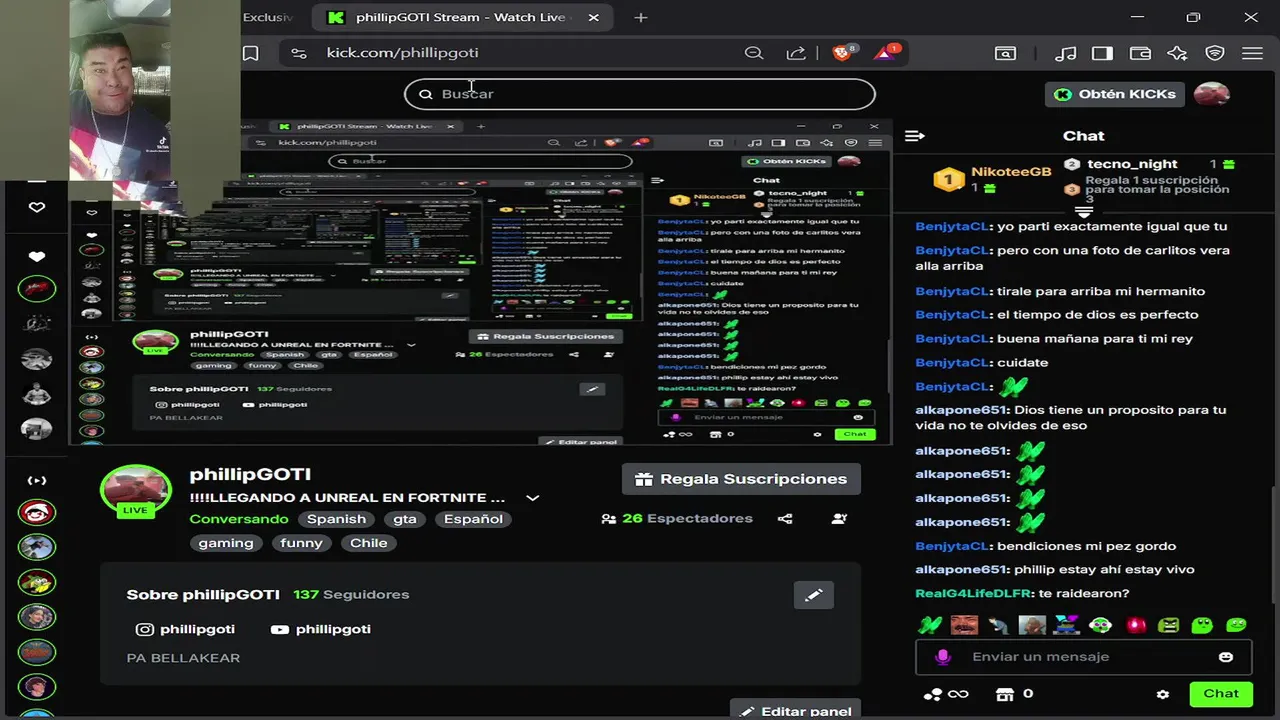Click the white heart following icon in sidebar
Viewport: 1280px width, 720px height.
coord(37,256)
